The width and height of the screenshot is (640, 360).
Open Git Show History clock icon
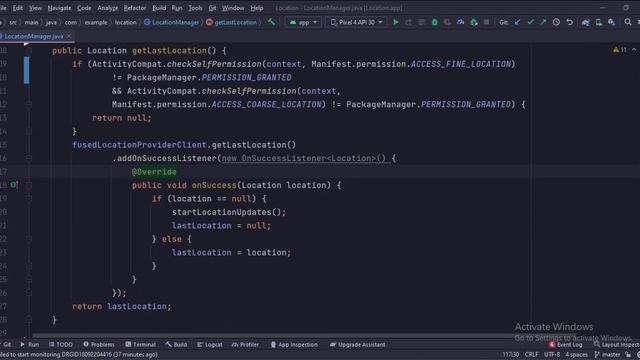click(556, 22)
